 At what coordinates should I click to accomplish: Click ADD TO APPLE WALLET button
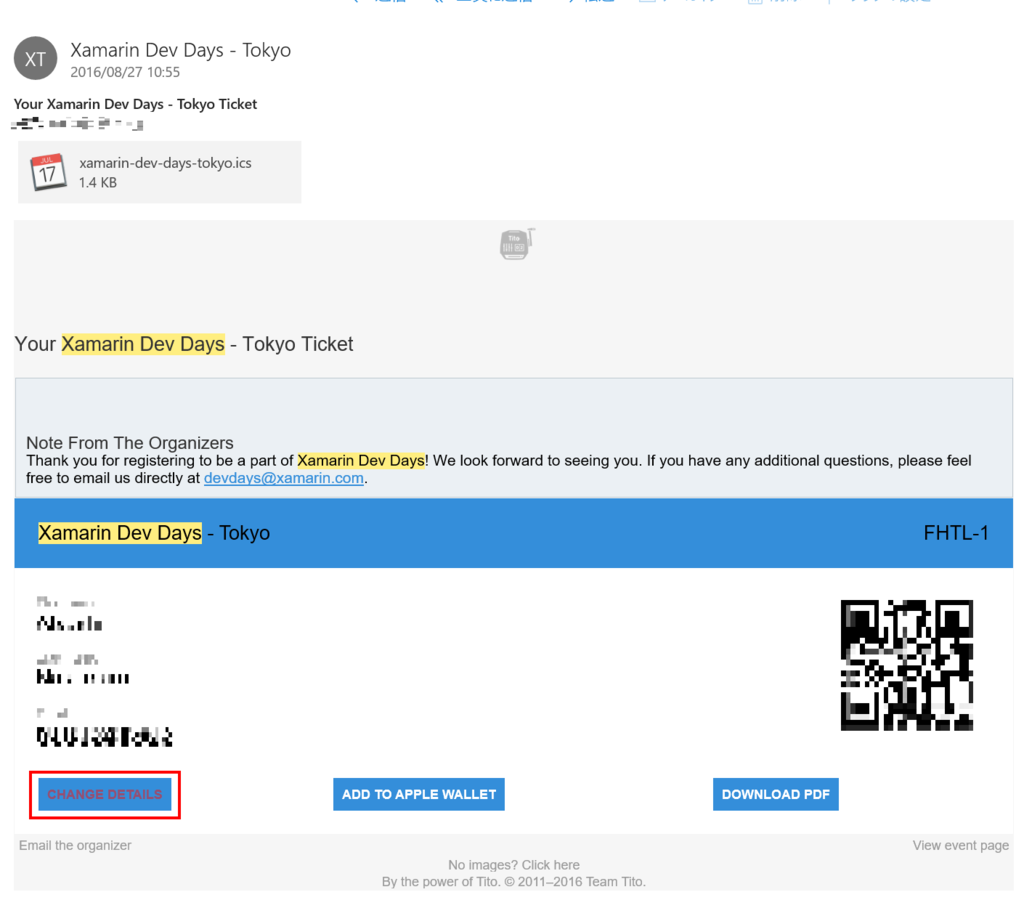coord(419,794)
